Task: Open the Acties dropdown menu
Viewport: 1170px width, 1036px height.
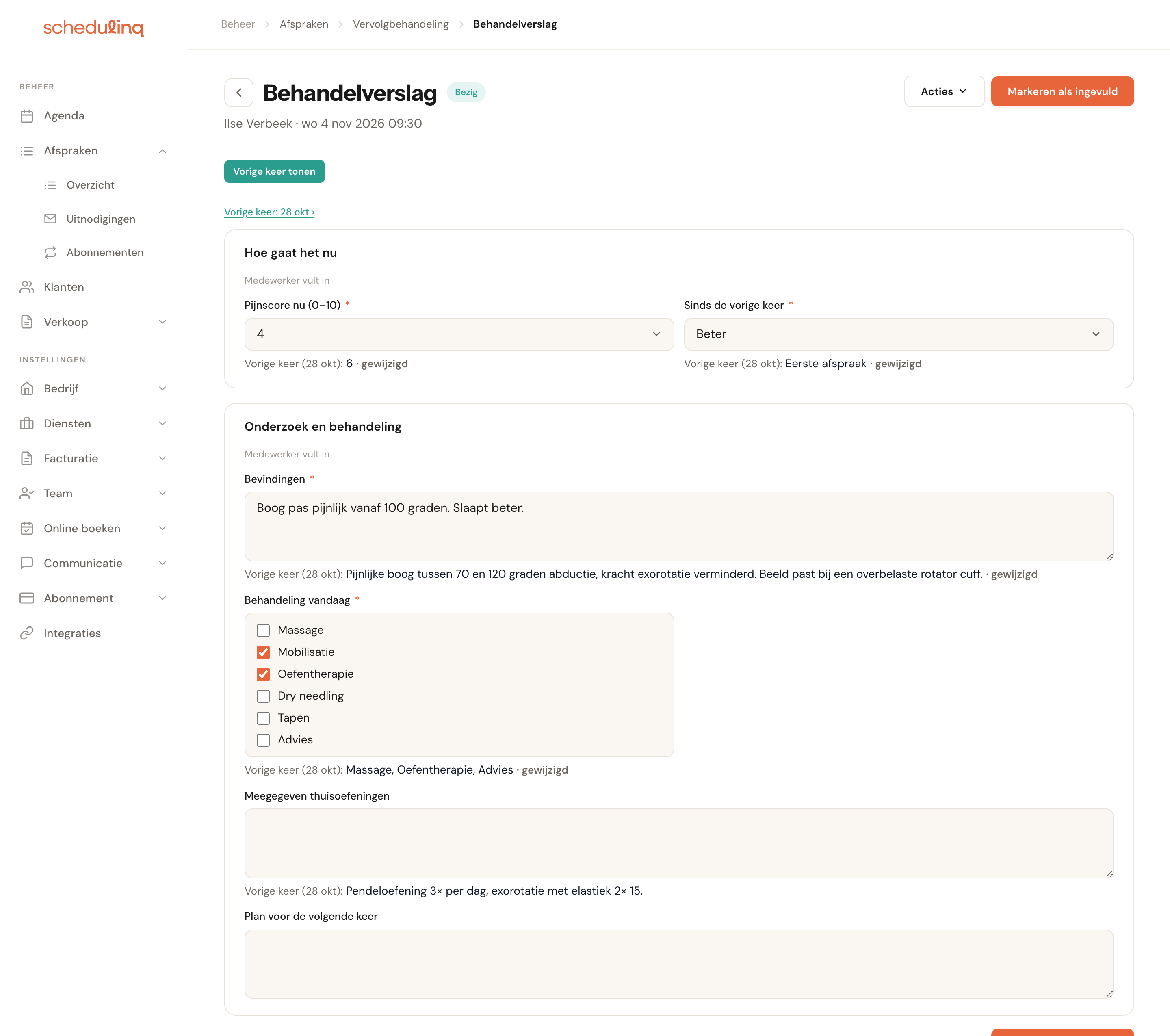Action: pos(944,91)
